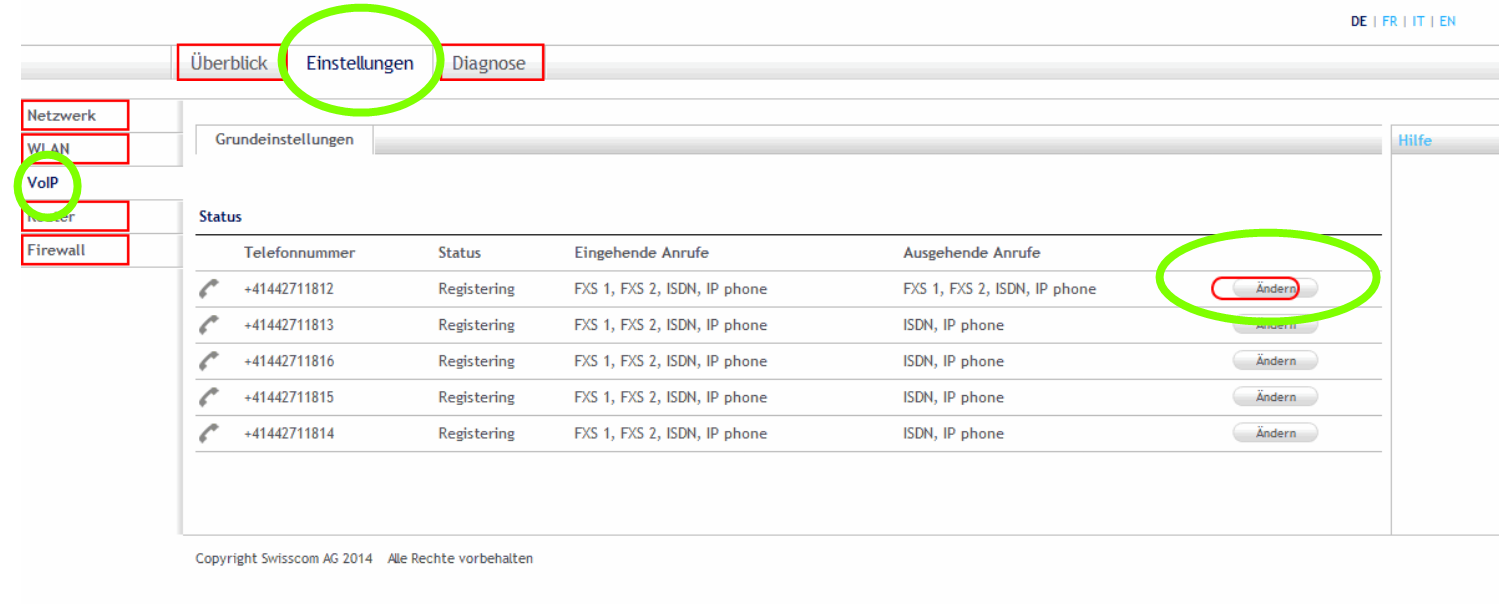
Task: Switch language to EN
Action: coord(1447,21)
